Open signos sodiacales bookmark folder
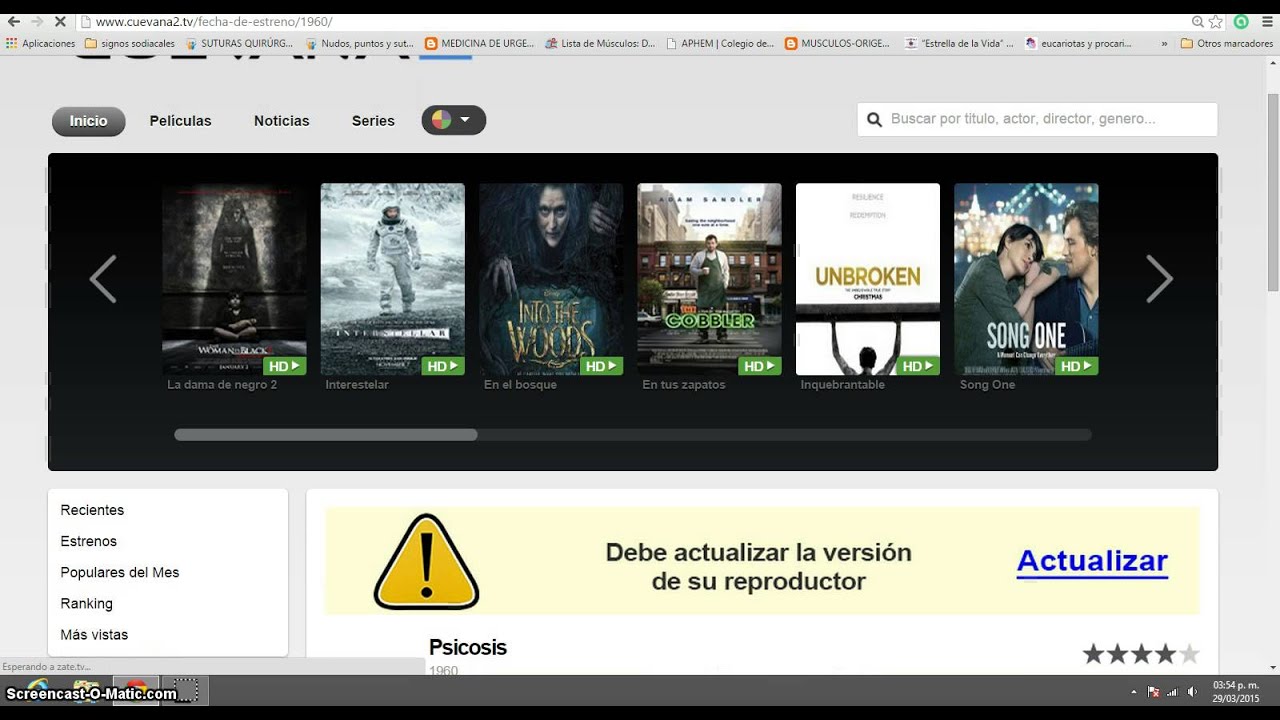Screen dimensions: 1280x720 [x=130, y=43]
